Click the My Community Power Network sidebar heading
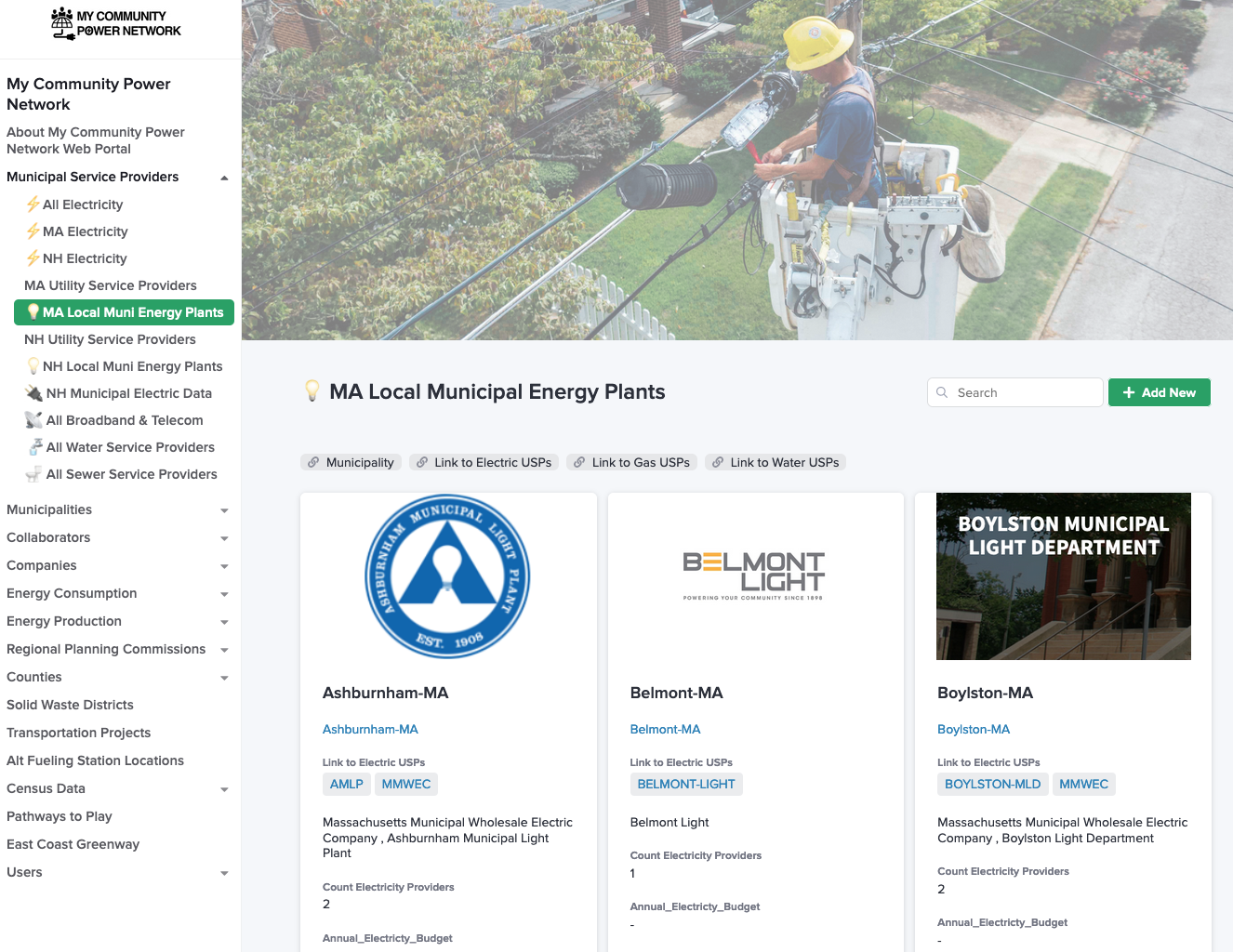The image size is (1233, 952). [x=88, y=94]
